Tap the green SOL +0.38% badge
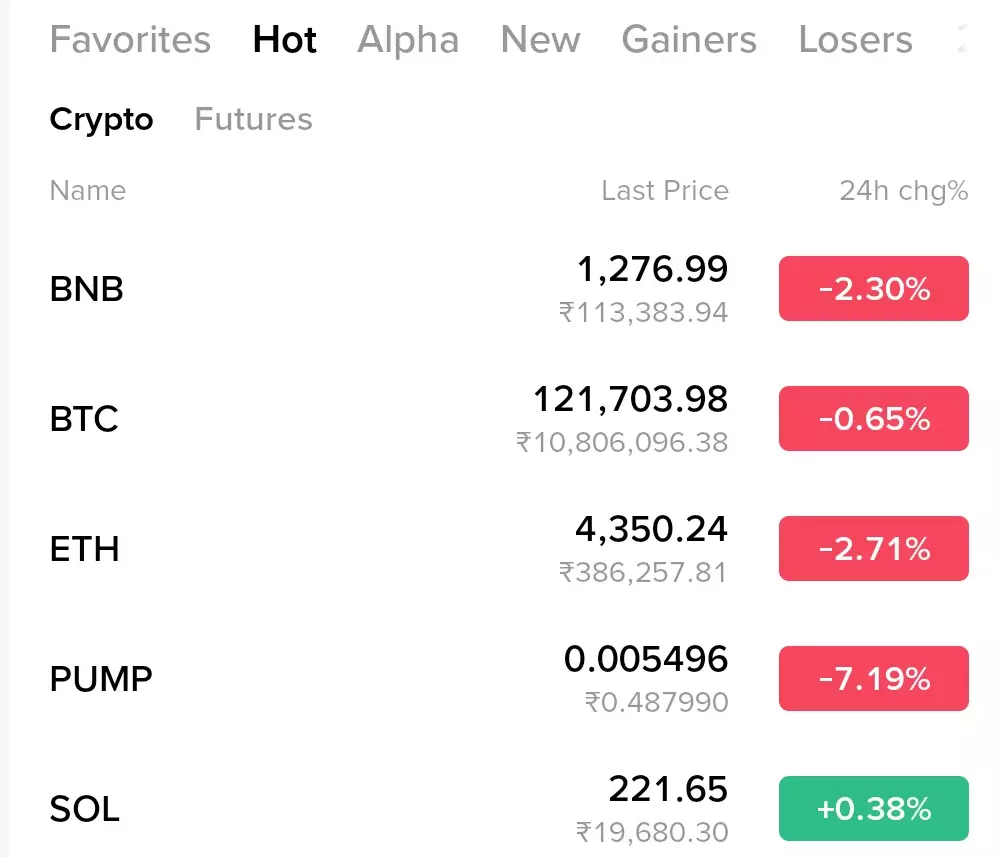This screenshot has width=998, height=857. pos(873,808)
